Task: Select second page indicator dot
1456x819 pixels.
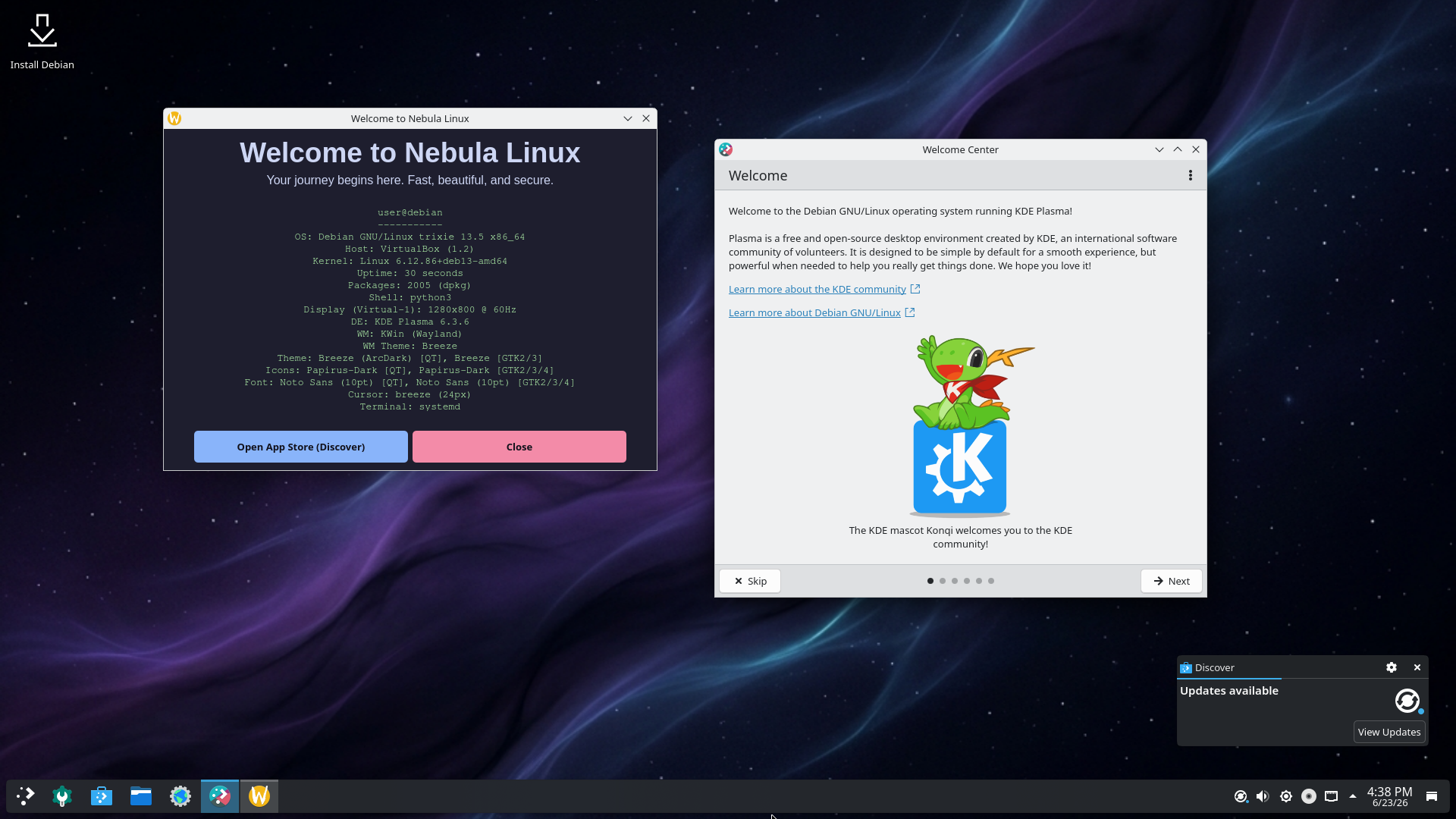Action: (943, 581)
